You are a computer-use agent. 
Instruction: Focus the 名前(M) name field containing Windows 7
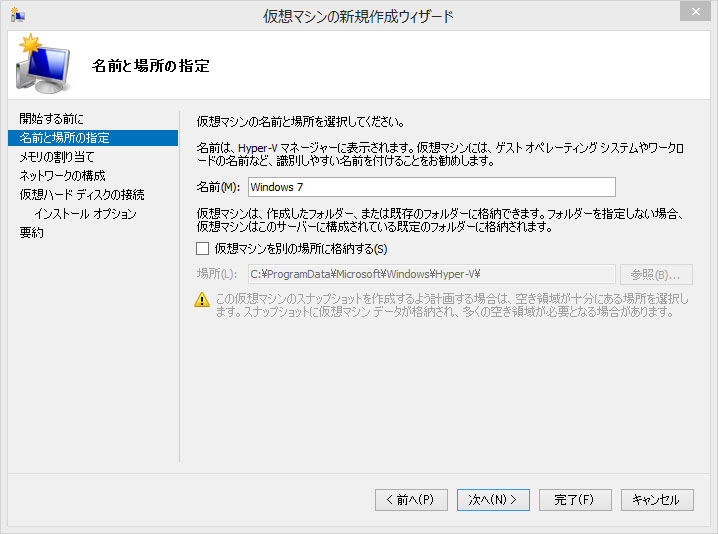point(432,187)
